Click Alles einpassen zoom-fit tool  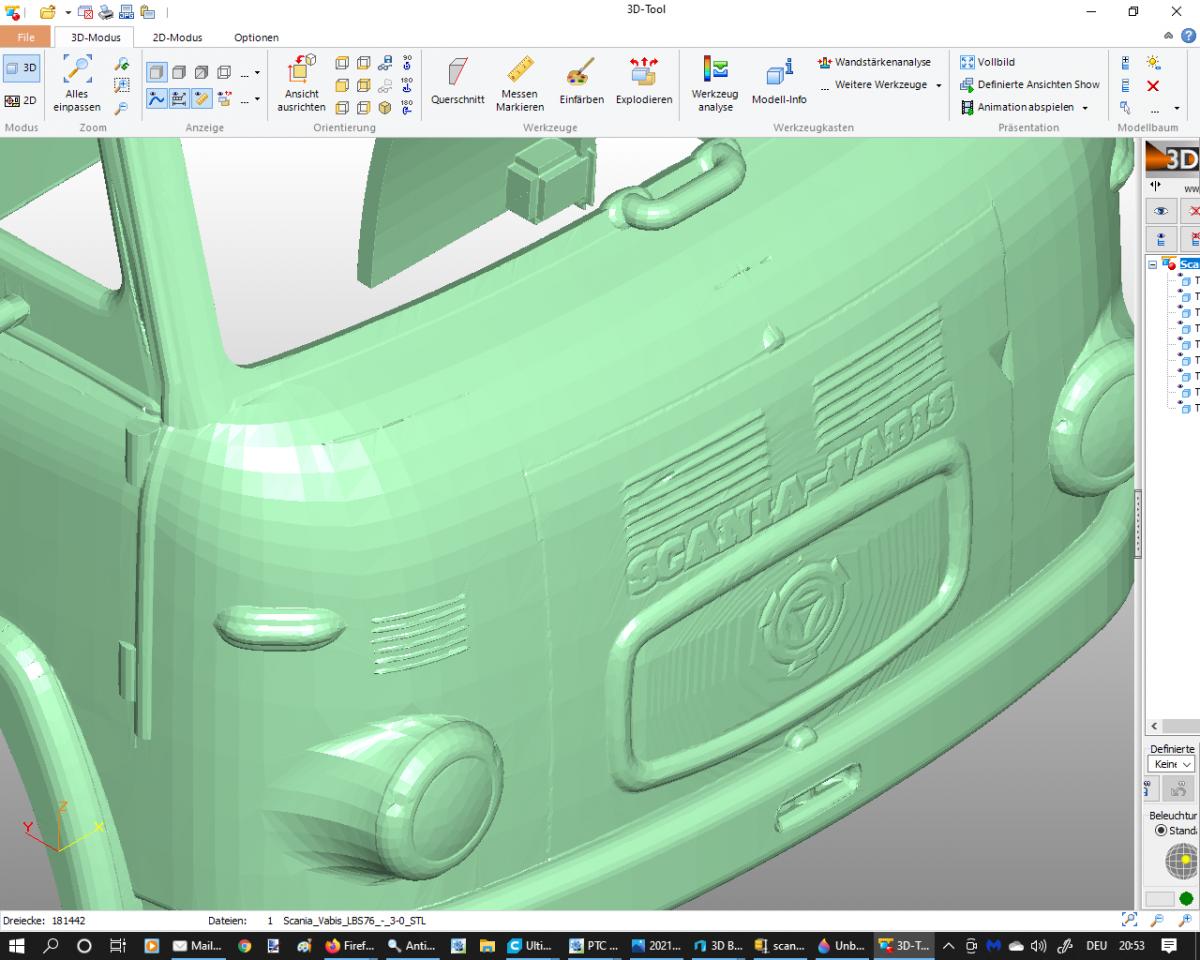[x=77, y=84]
